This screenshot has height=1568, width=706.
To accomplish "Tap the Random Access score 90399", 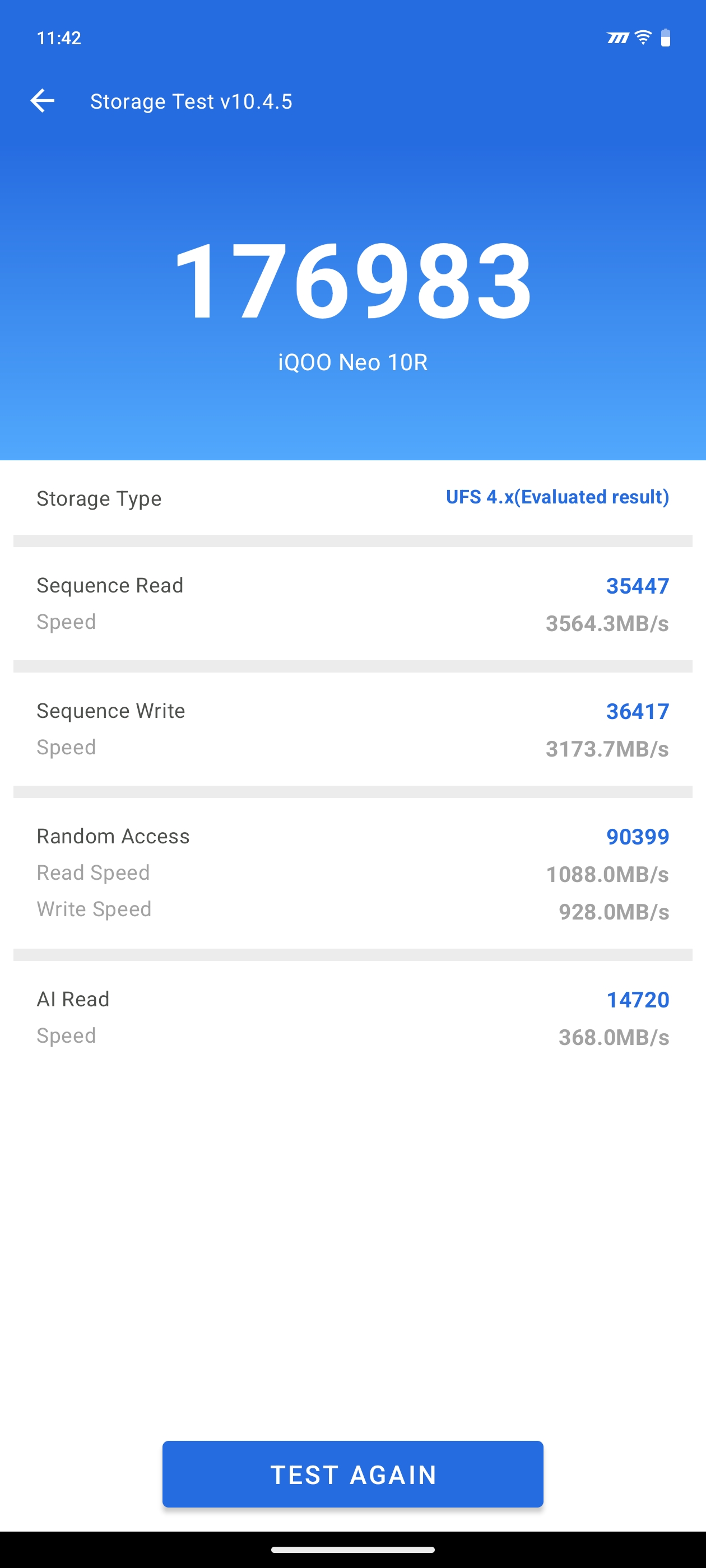I will pyautogui.click(x=637, y=837).
